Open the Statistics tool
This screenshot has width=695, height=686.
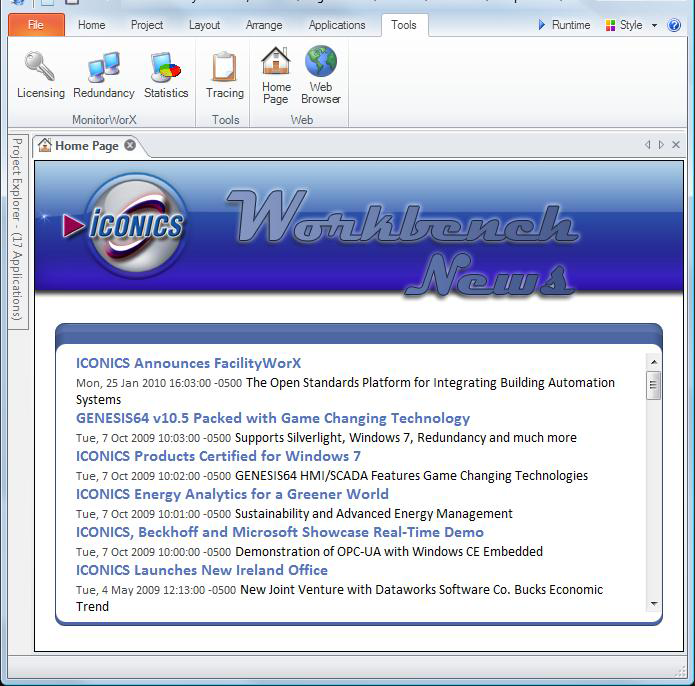pyautogui.click(x=166, y=74)
